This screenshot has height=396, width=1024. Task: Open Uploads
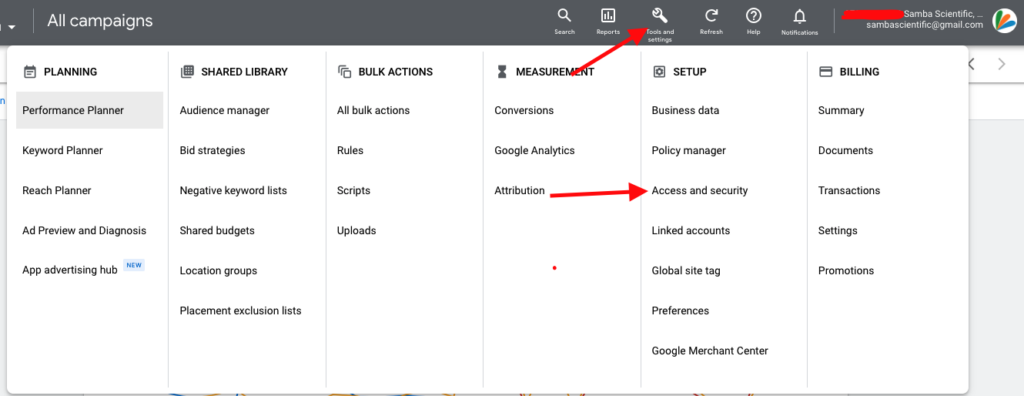357,231
